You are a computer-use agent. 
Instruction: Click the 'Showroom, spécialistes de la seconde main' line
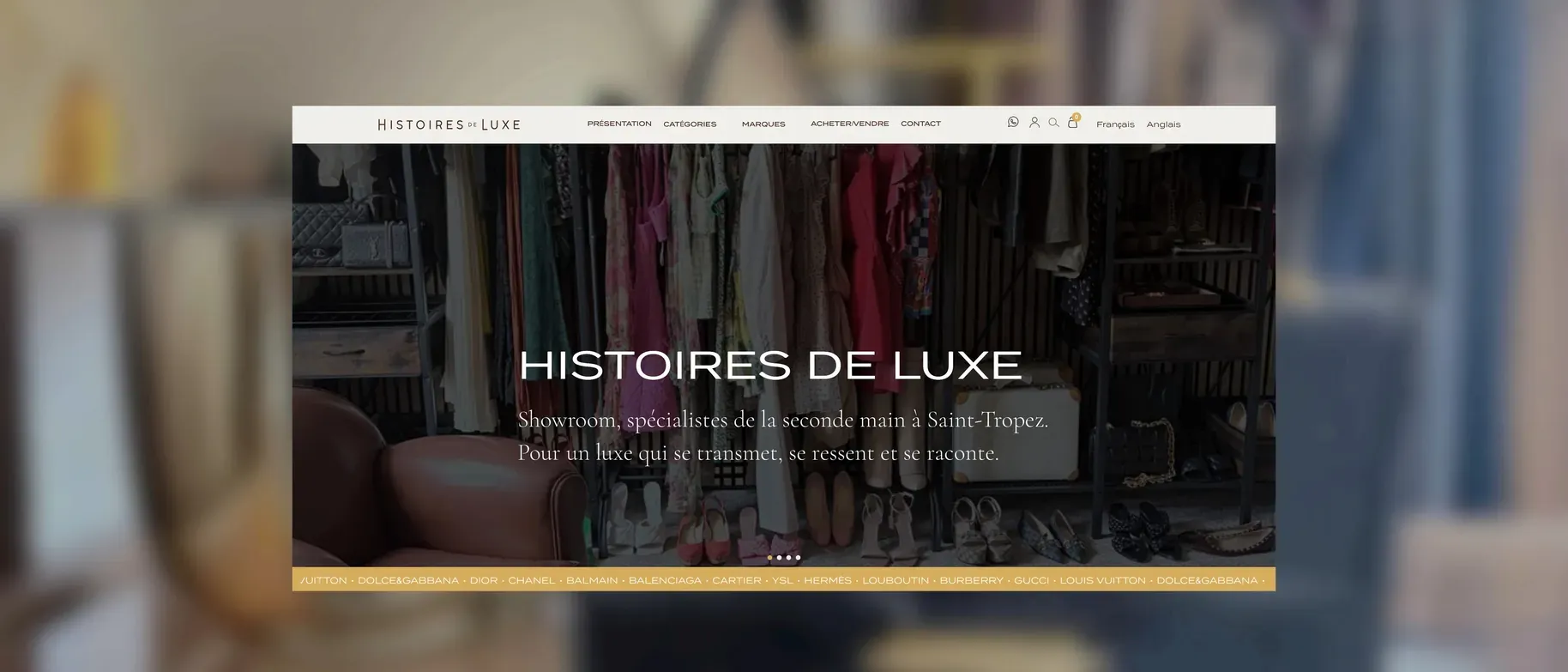(x=783, y=420)
